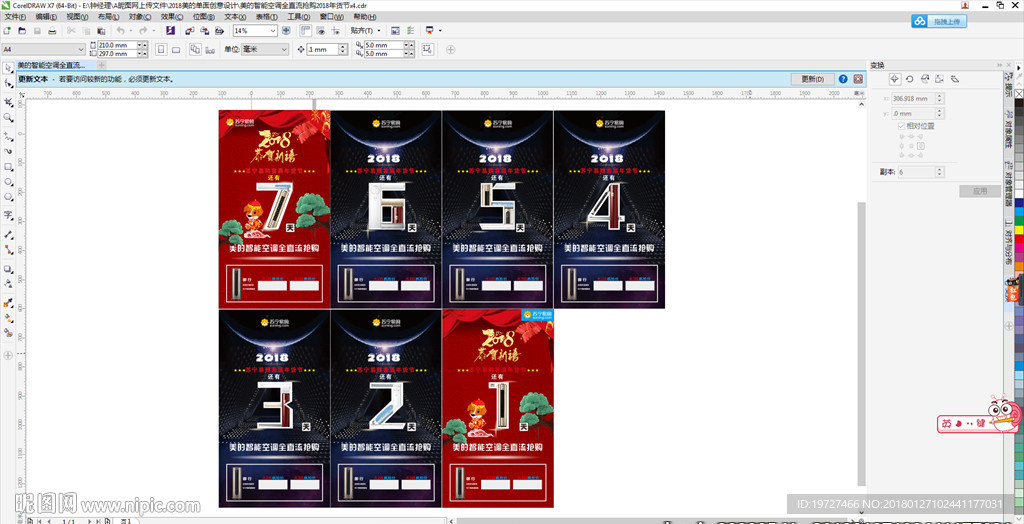
Task: Select the Rectangle tool
Action: point(8,167)
